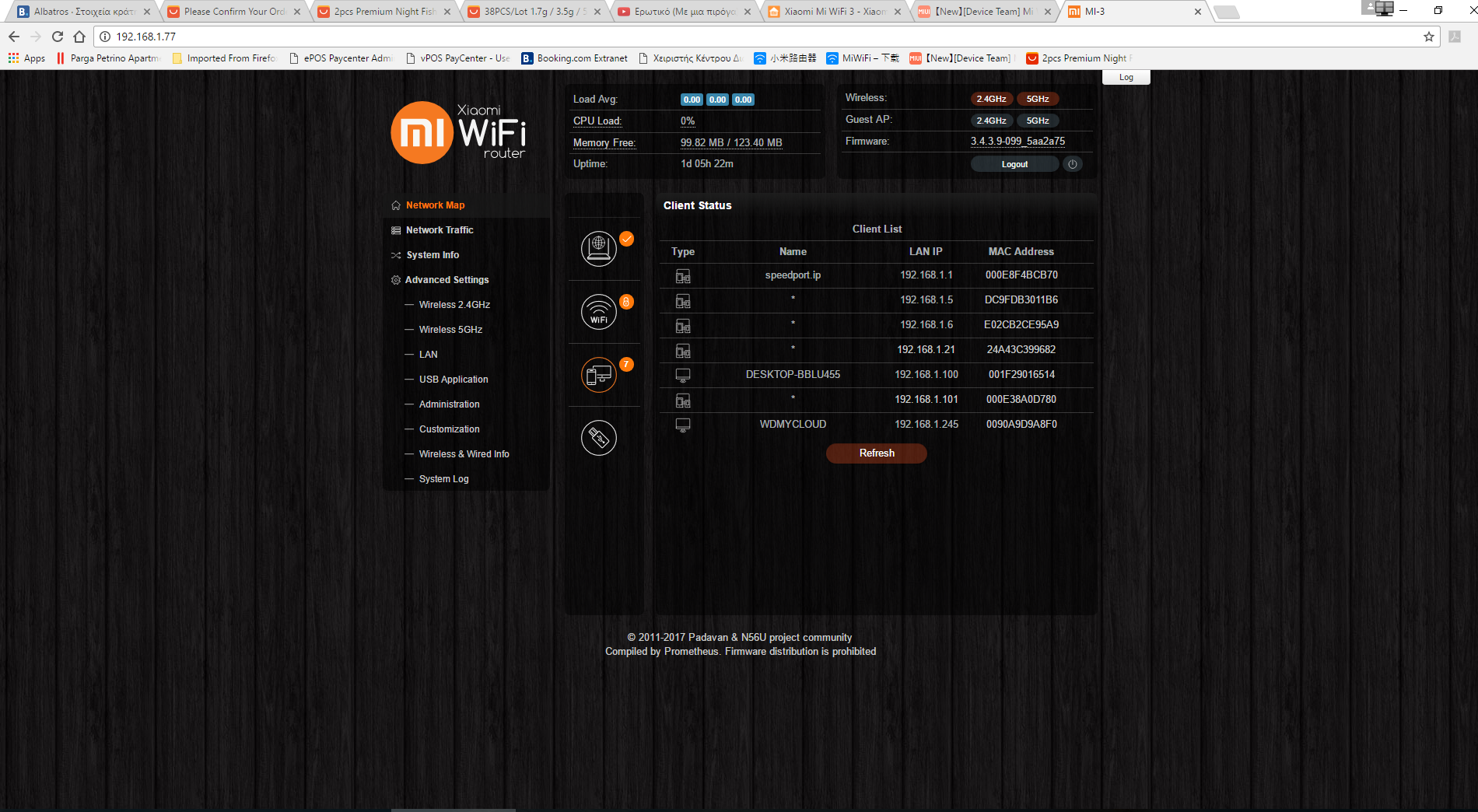1478x812 pixels.
Task: Open the WiFi status icon
Action: point(598,312)
